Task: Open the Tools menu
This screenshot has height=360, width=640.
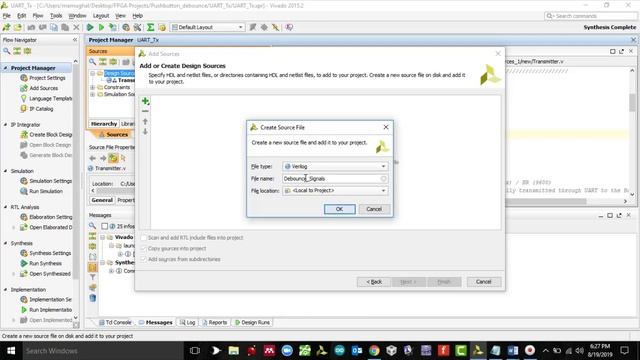Action: point(56,16)
